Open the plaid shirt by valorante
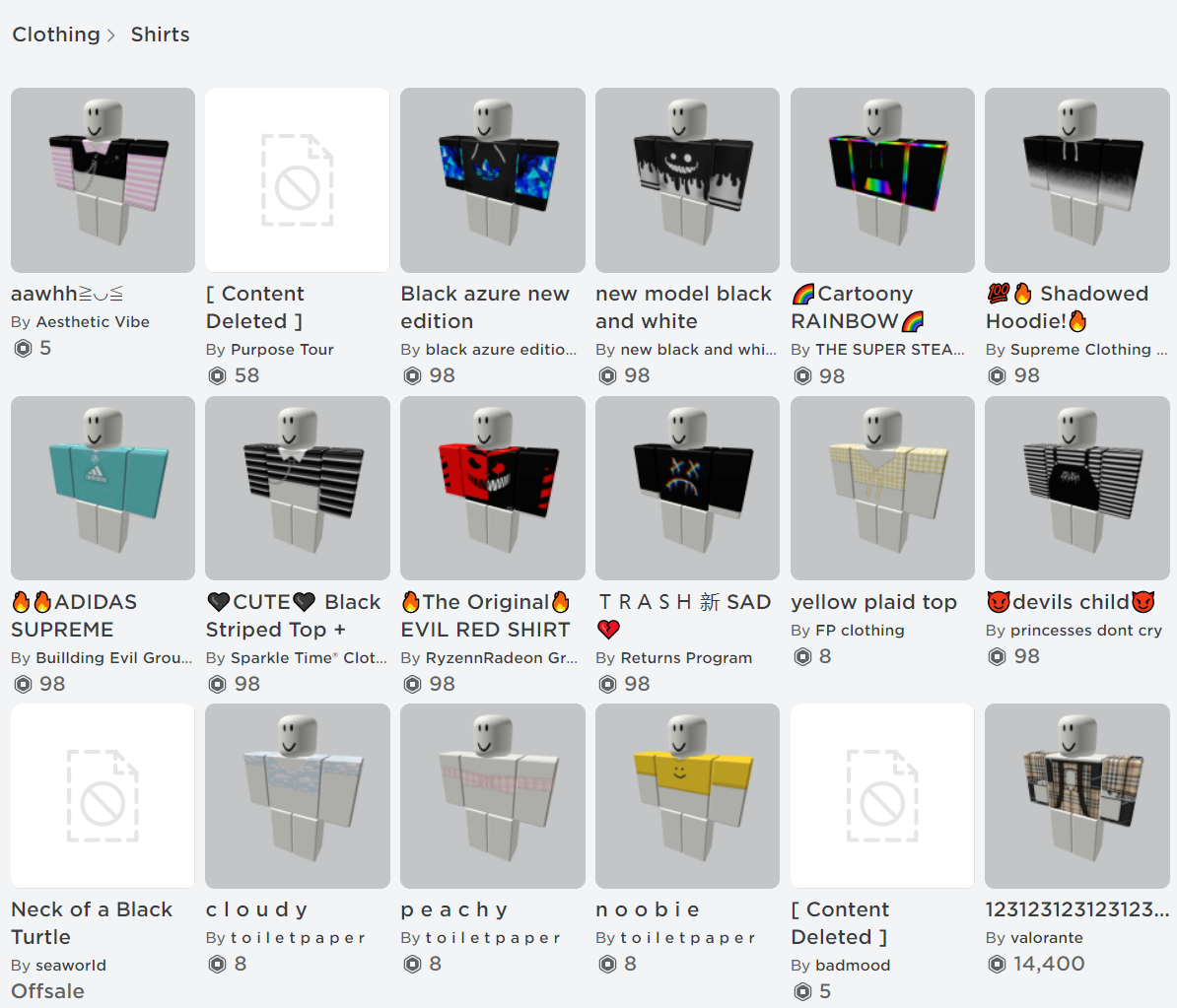Screen dimensions: 1177x1008 (x=1077, y=795)
